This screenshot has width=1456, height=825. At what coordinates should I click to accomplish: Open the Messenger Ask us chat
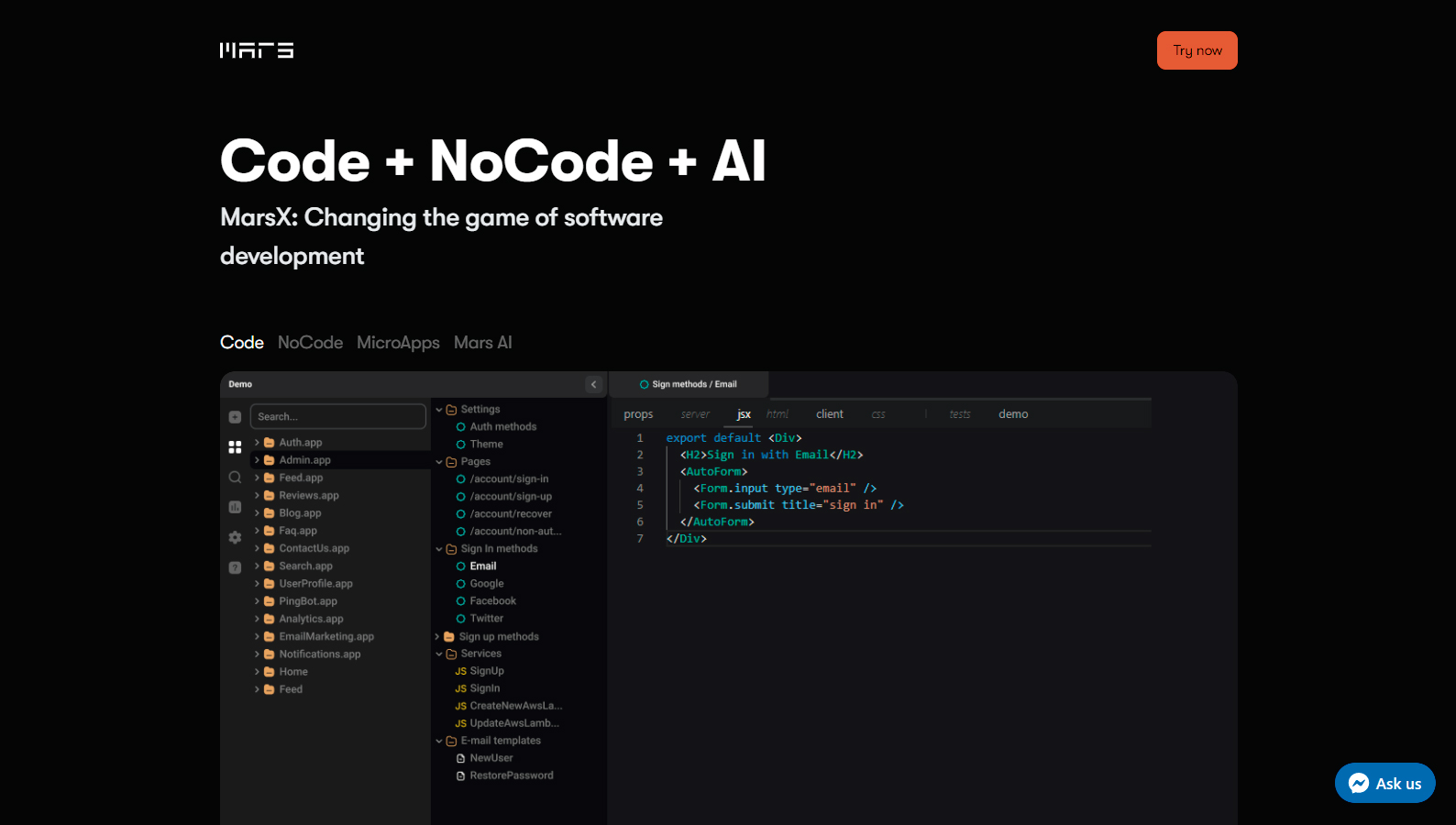click(x=1384, y=783)
